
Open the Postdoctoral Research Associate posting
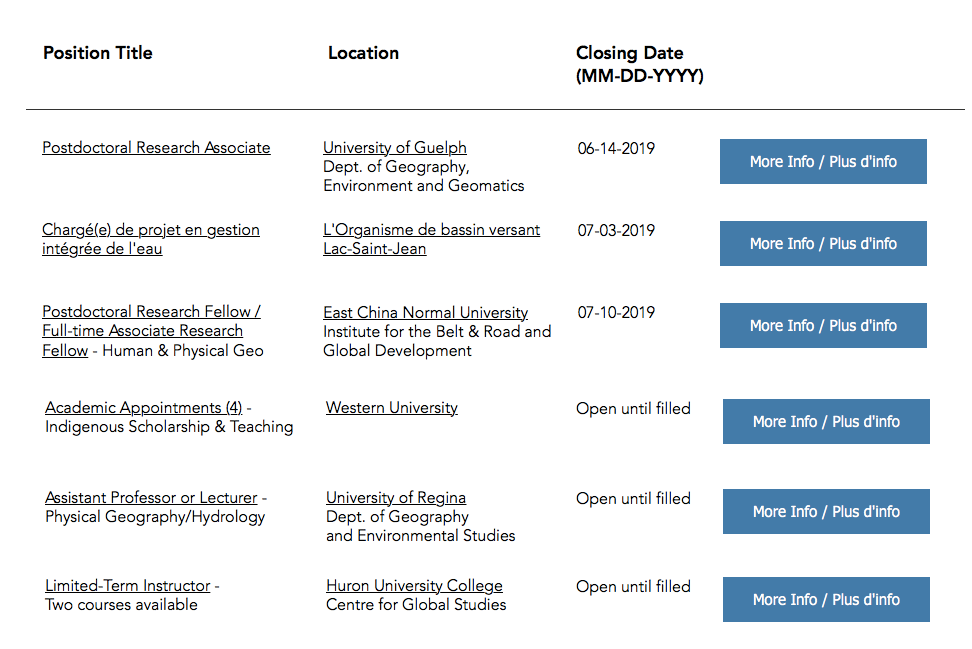coord(156,148)
